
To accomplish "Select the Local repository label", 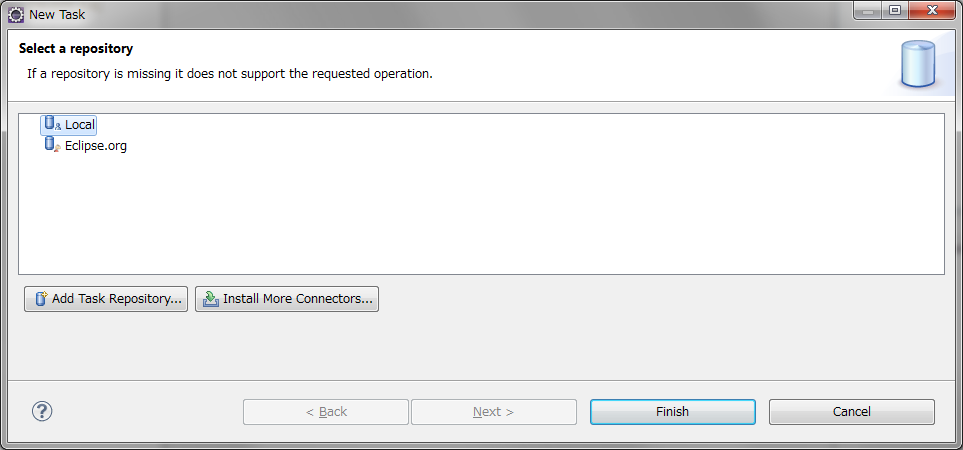I will pyautogui.click(x=80, y=125).
